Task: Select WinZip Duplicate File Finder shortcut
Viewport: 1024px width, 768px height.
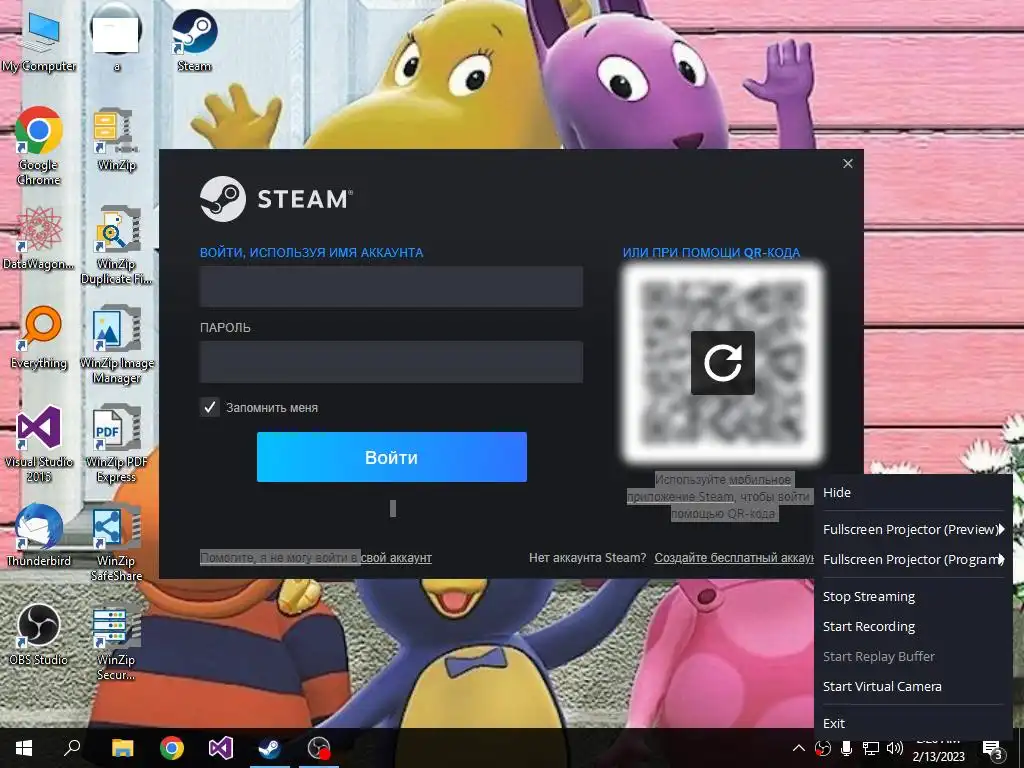Action: (116, 246)
